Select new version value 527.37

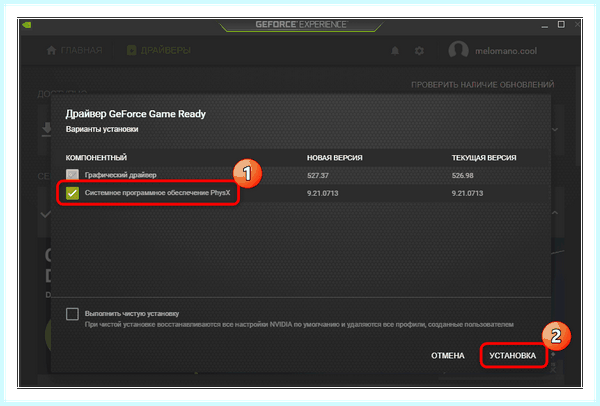(x=318, y=176)
